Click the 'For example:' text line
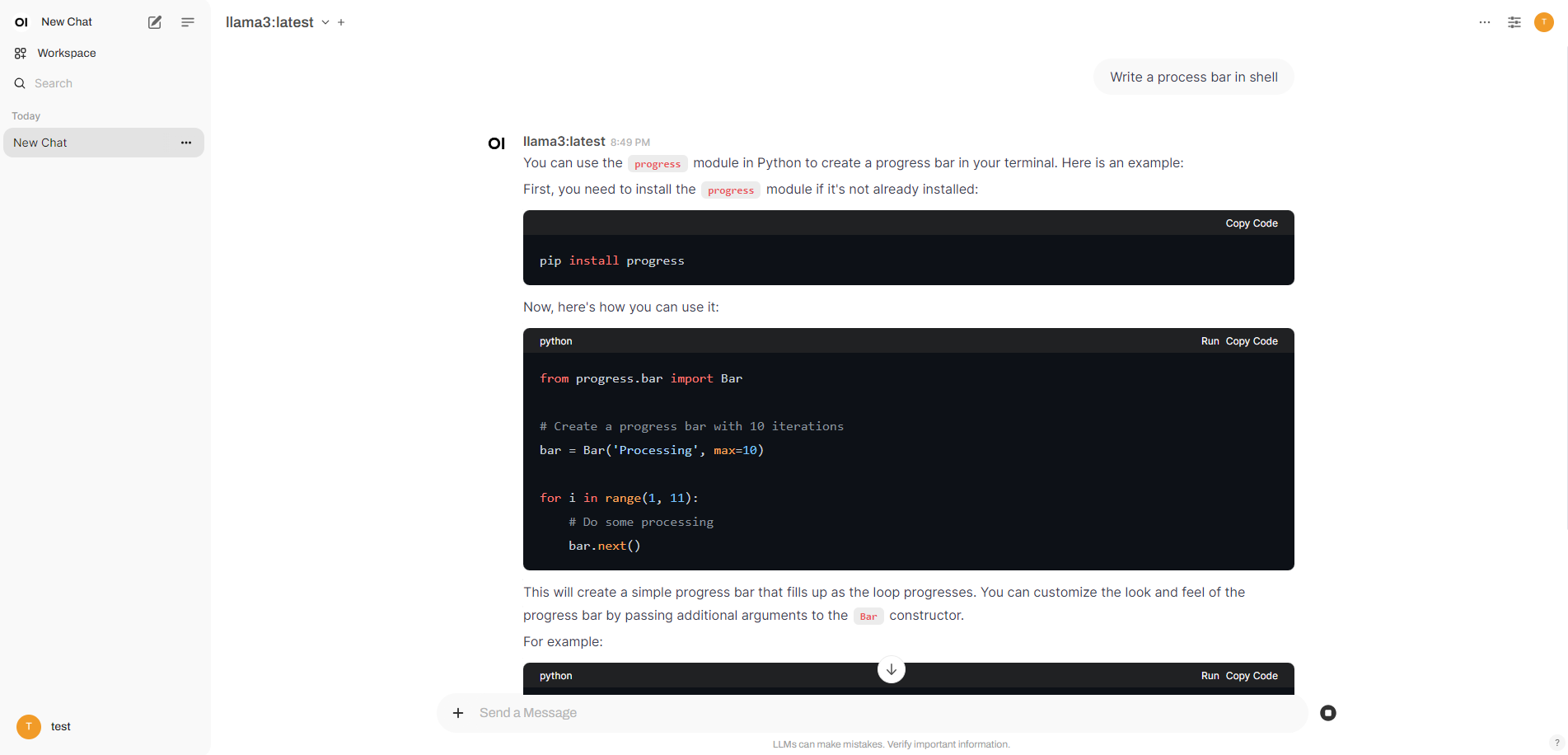Image resolution: width=1568 pixels, height=755 pixels. (x=563, y=641)
